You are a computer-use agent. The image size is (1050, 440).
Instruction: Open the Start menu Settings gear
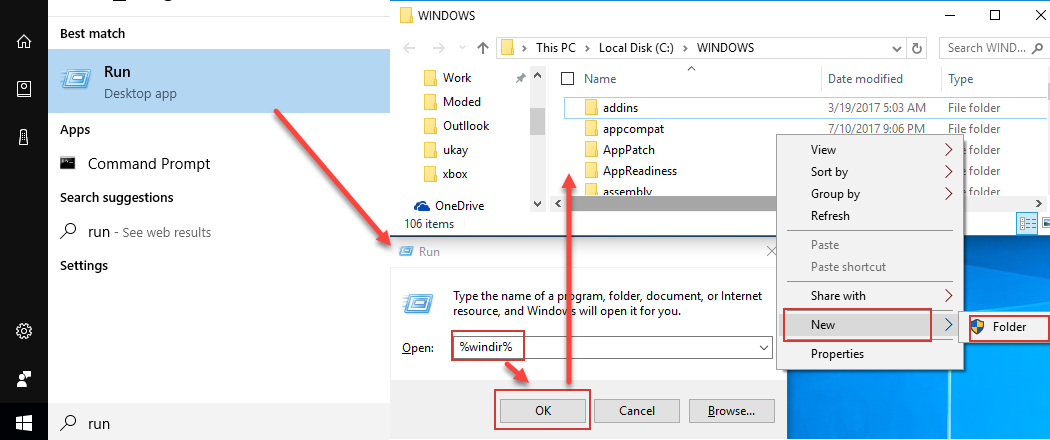pos(23,331)
